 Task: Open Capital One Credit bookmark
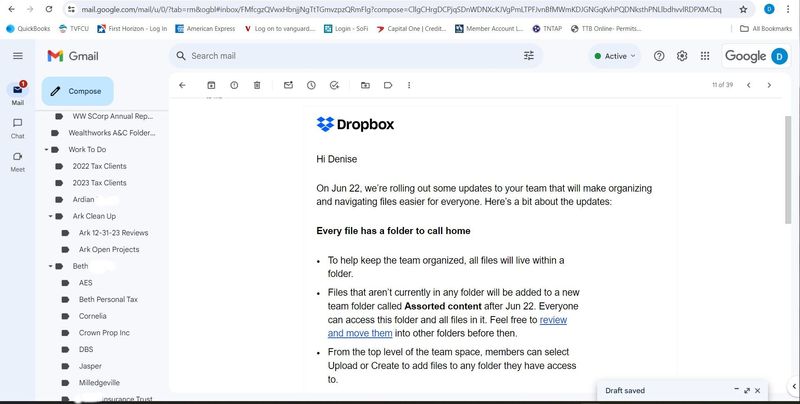(411, 29)
